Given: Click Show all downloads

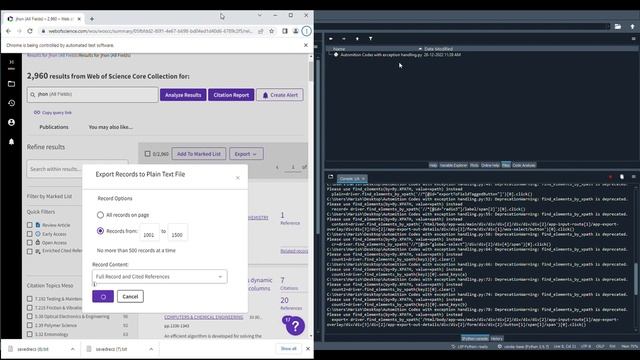Looking at the screenshot, I should pos(289,349).
